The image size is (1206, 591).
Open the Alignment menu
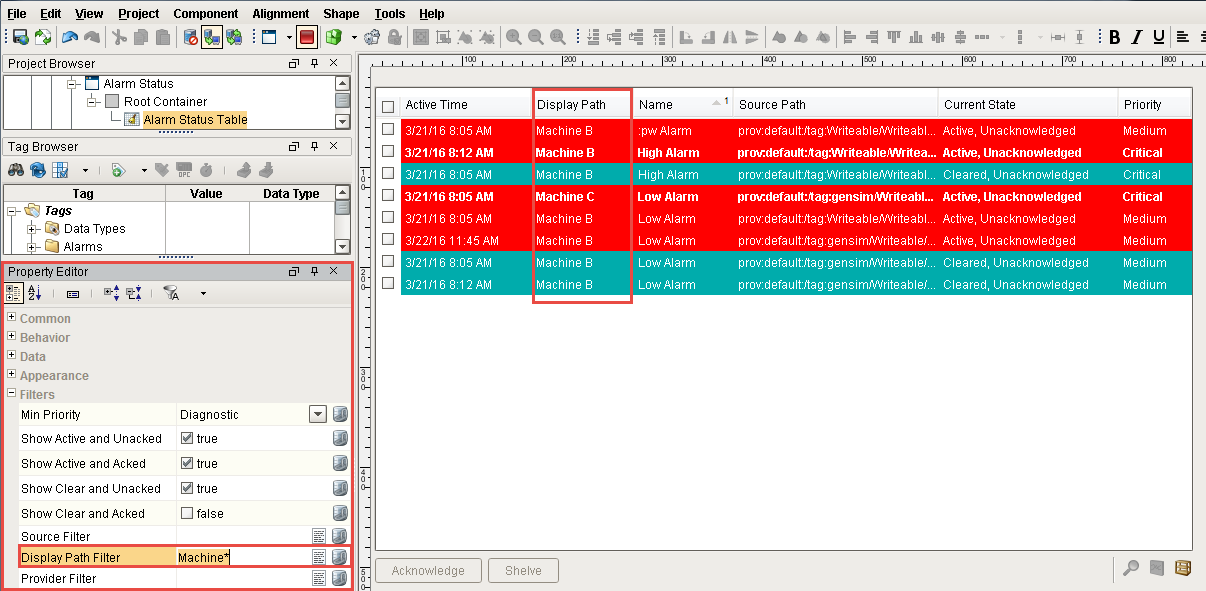(x=280, y=13)
